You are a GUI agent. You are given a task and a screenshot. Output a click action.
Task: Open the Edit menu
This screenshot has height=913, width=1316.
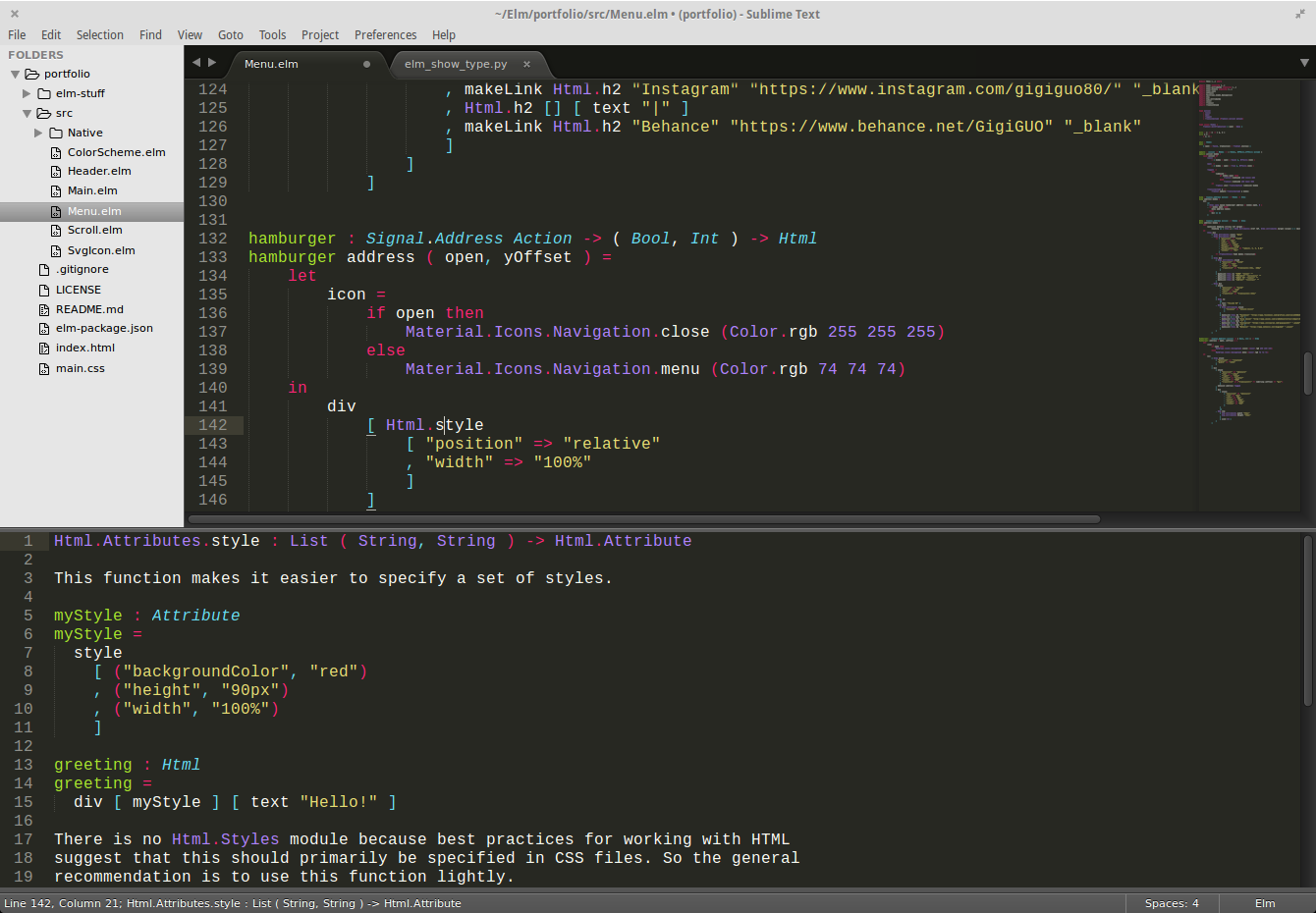point(51,34)
